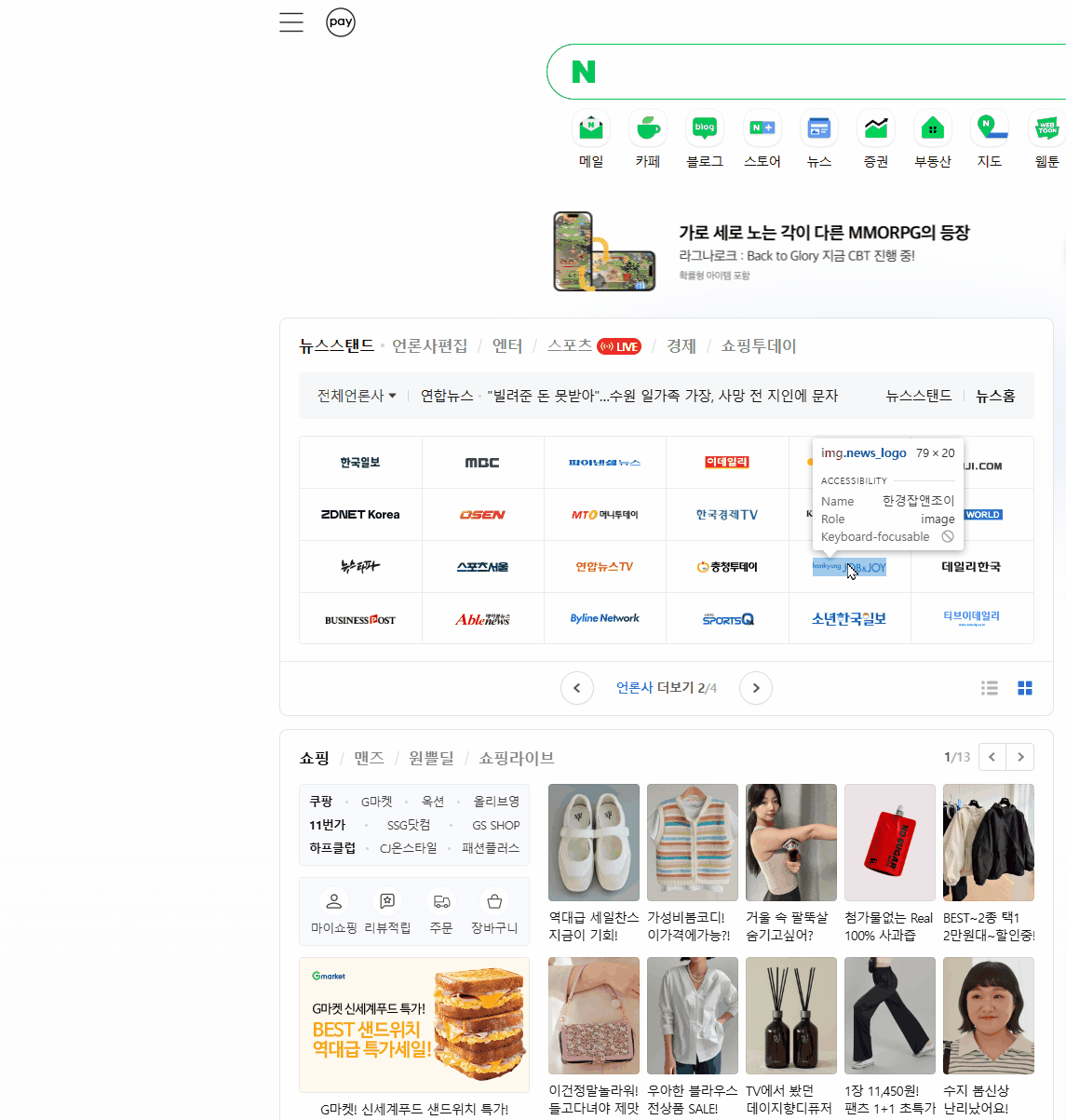The image size is (1066, 1120).
Task: Open the 뉴스 service icon
Action: 819,128
